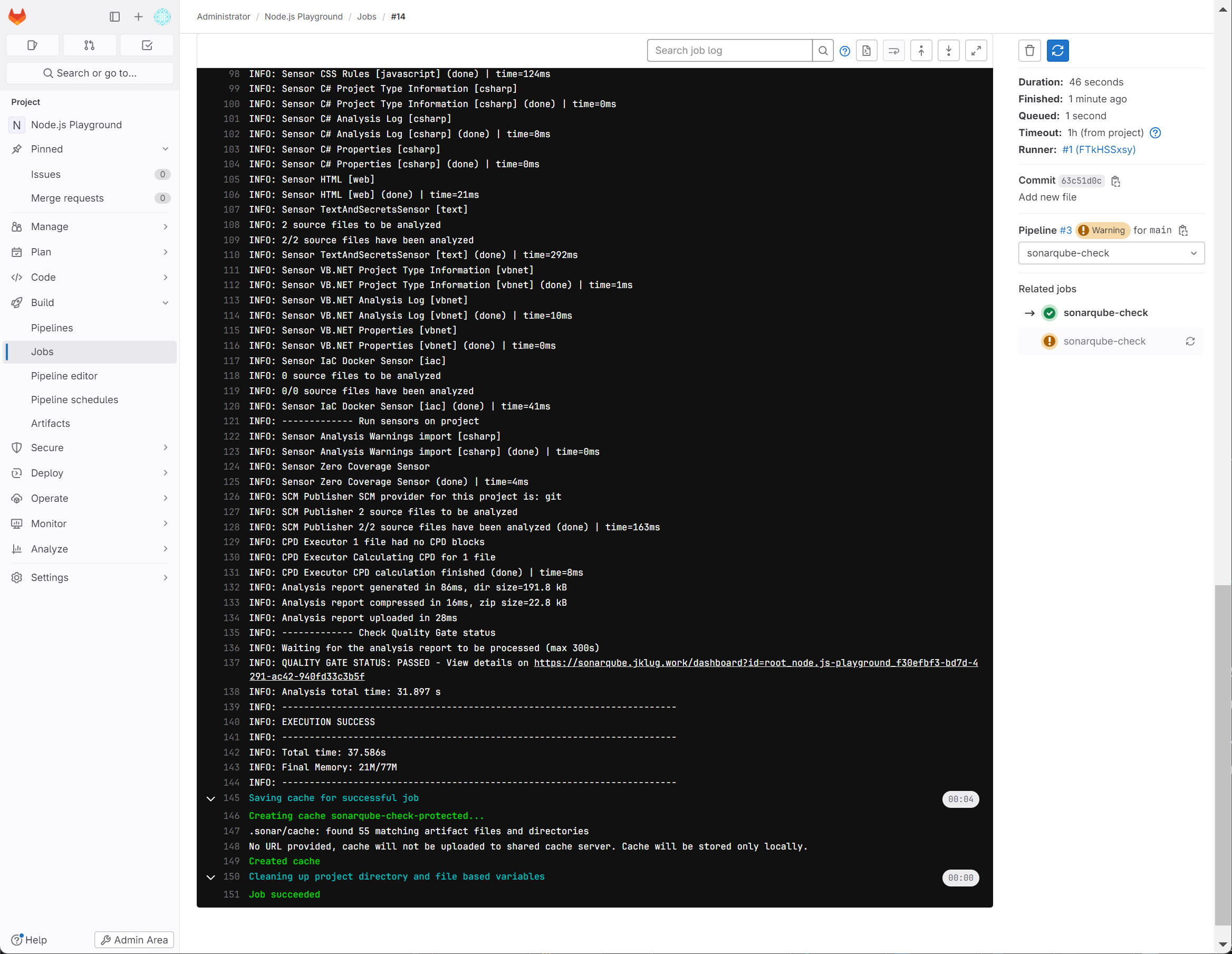Go to the Artifacts sidebar item
The height and width of the screenshot is (954, 1232).
coord(51,423)
